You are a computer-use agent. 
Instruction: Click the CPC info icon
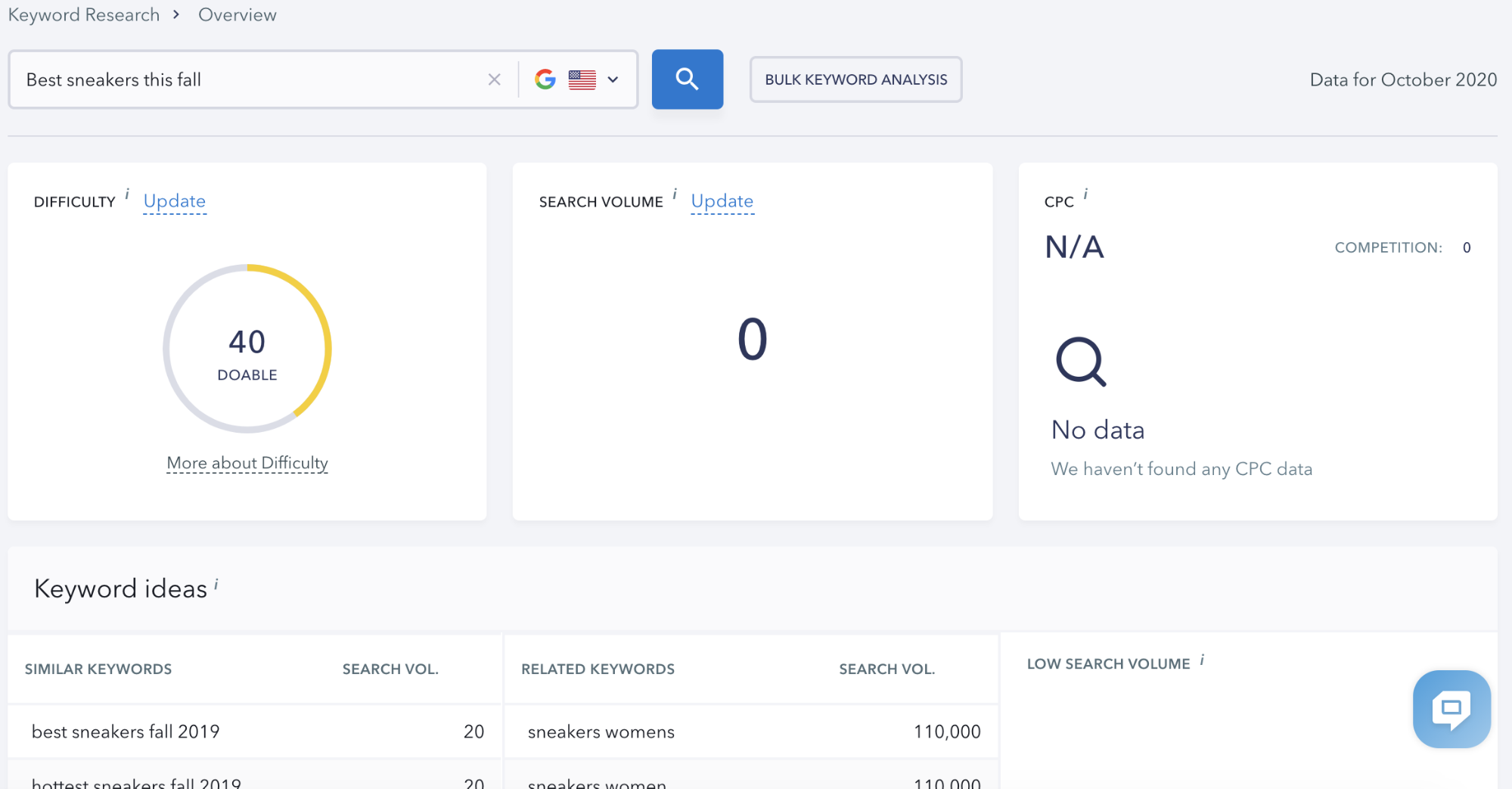click(1085, 194)
